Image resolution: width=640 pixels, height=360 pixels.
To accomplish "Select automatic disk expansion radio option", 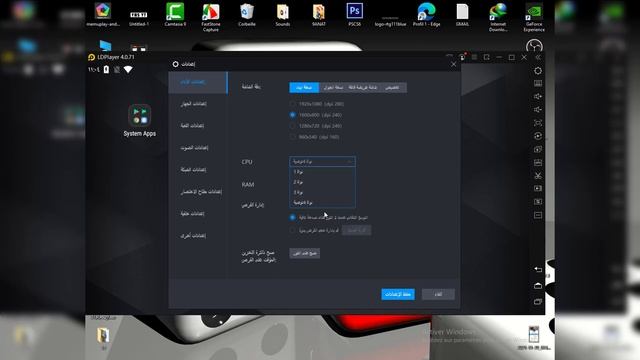I will coord(292,218).
